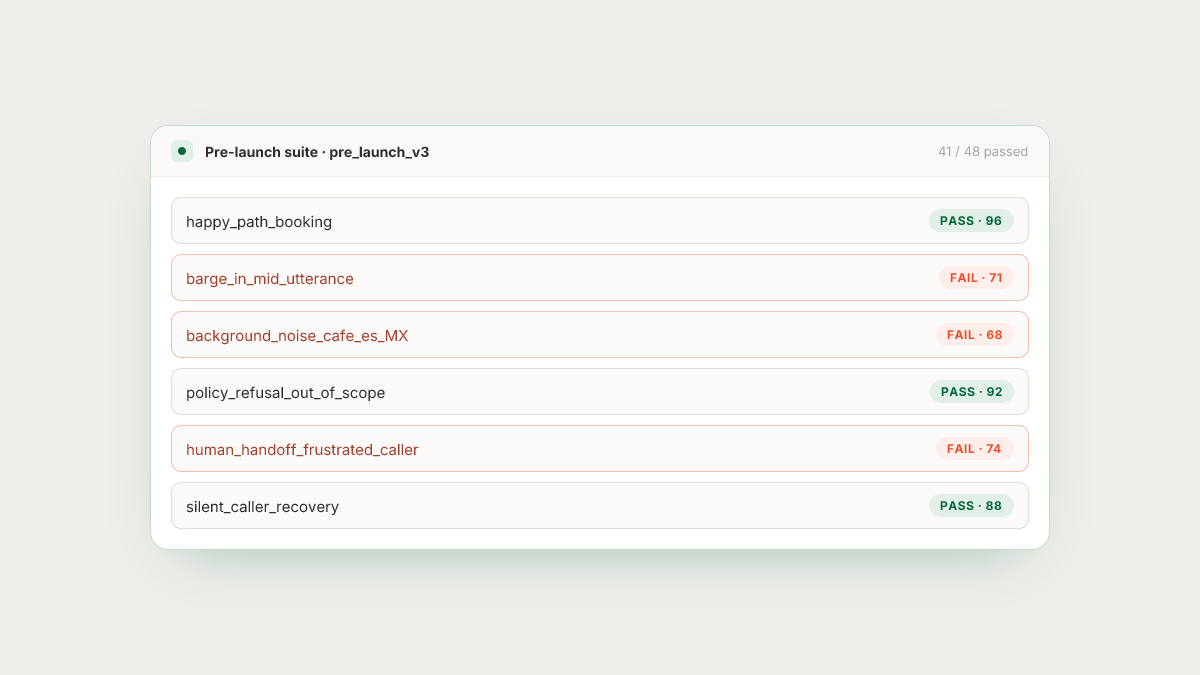Click the Pre-launch suite title text
The image size is (1200, 675).
tap(261, 152)
